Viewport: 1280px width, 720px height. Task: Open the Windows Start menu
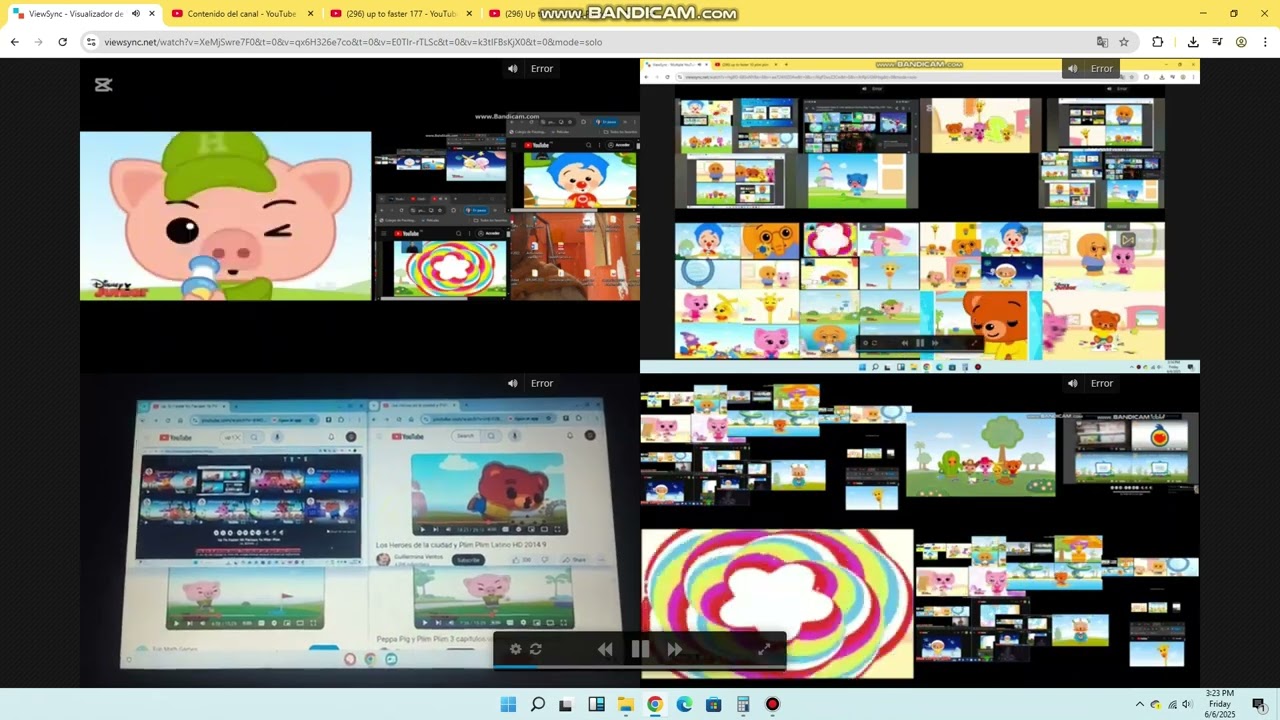coord(508,704)
